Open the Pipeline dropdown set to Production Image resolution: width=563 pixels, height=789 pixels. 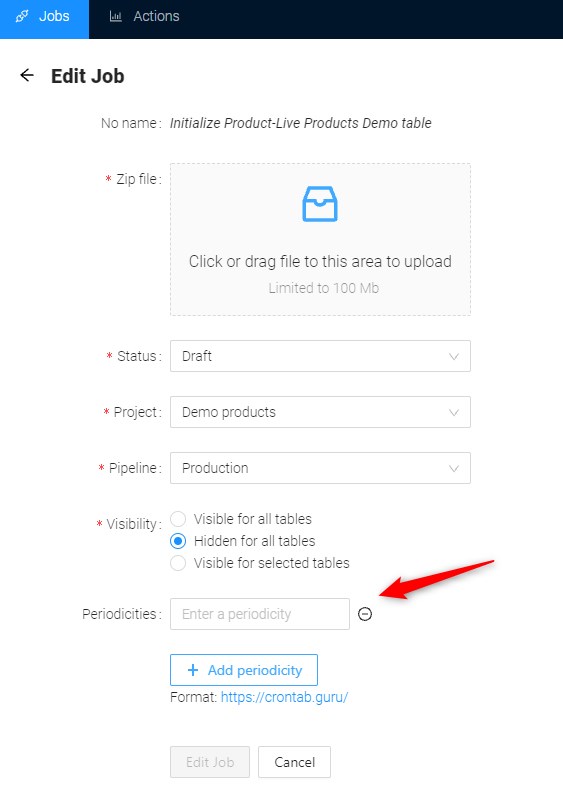[x=320, y=468]
